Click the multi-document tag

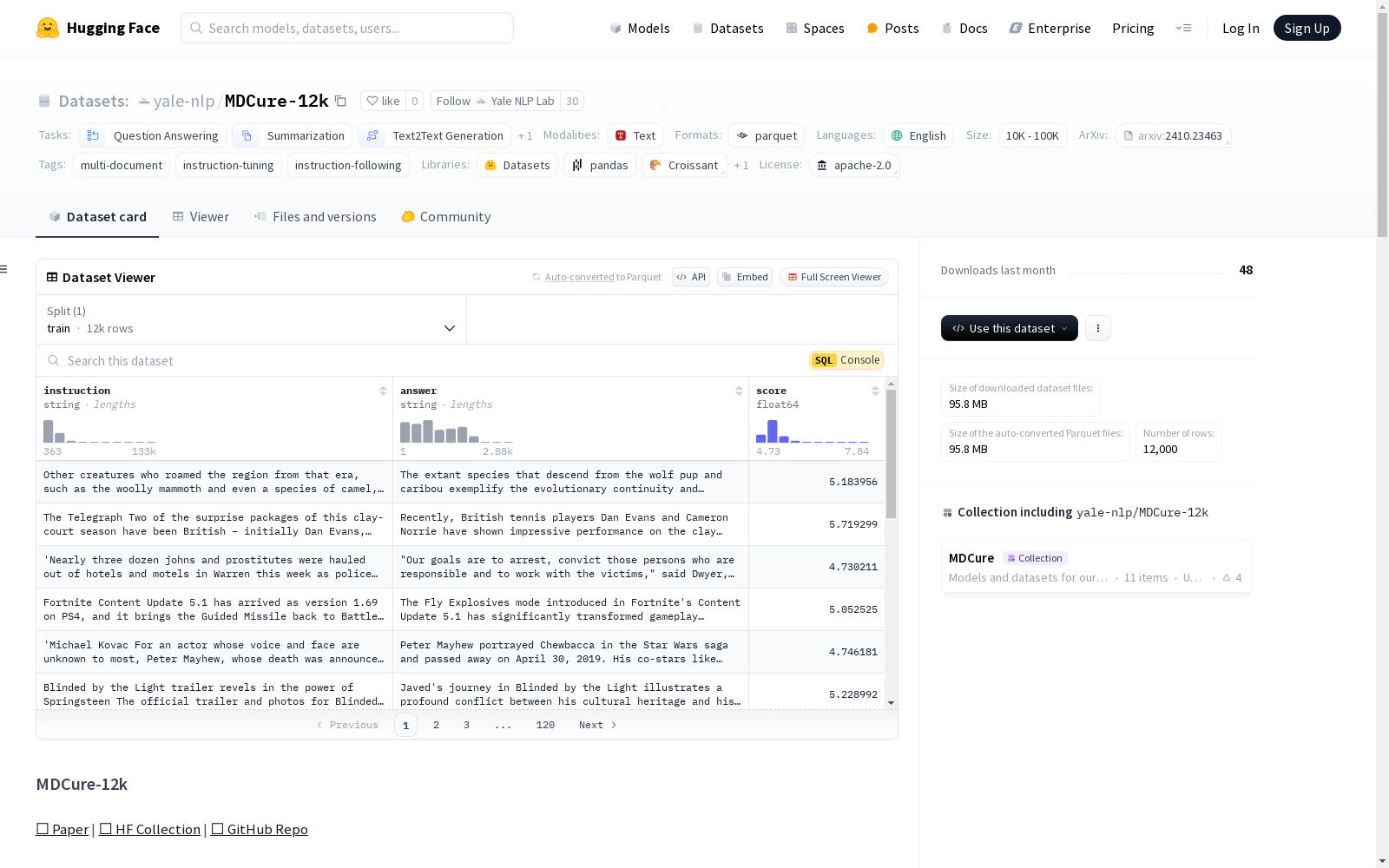pos(122,165)
